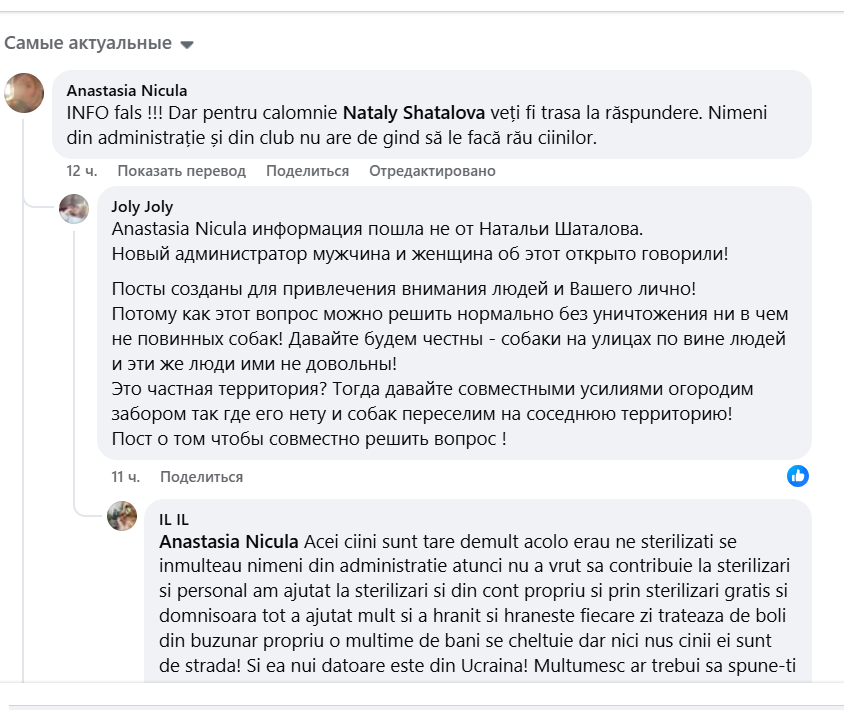Image resolution: width=844 pixels, height=710 pixels.
Task: Click "Поделиться" under Joly Joly's reply
Action: click(x=201, y=477)
